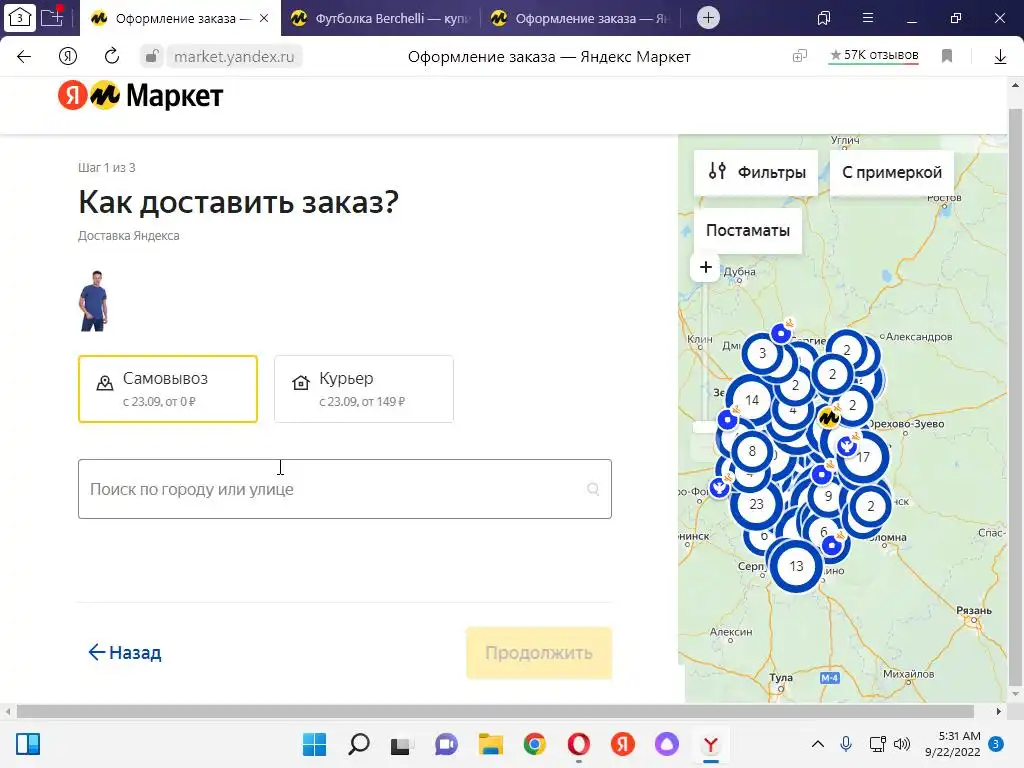Expand system tray hidden icons chevron
The height and width of the screenshot is (768, 1024).
pos(818,744)
